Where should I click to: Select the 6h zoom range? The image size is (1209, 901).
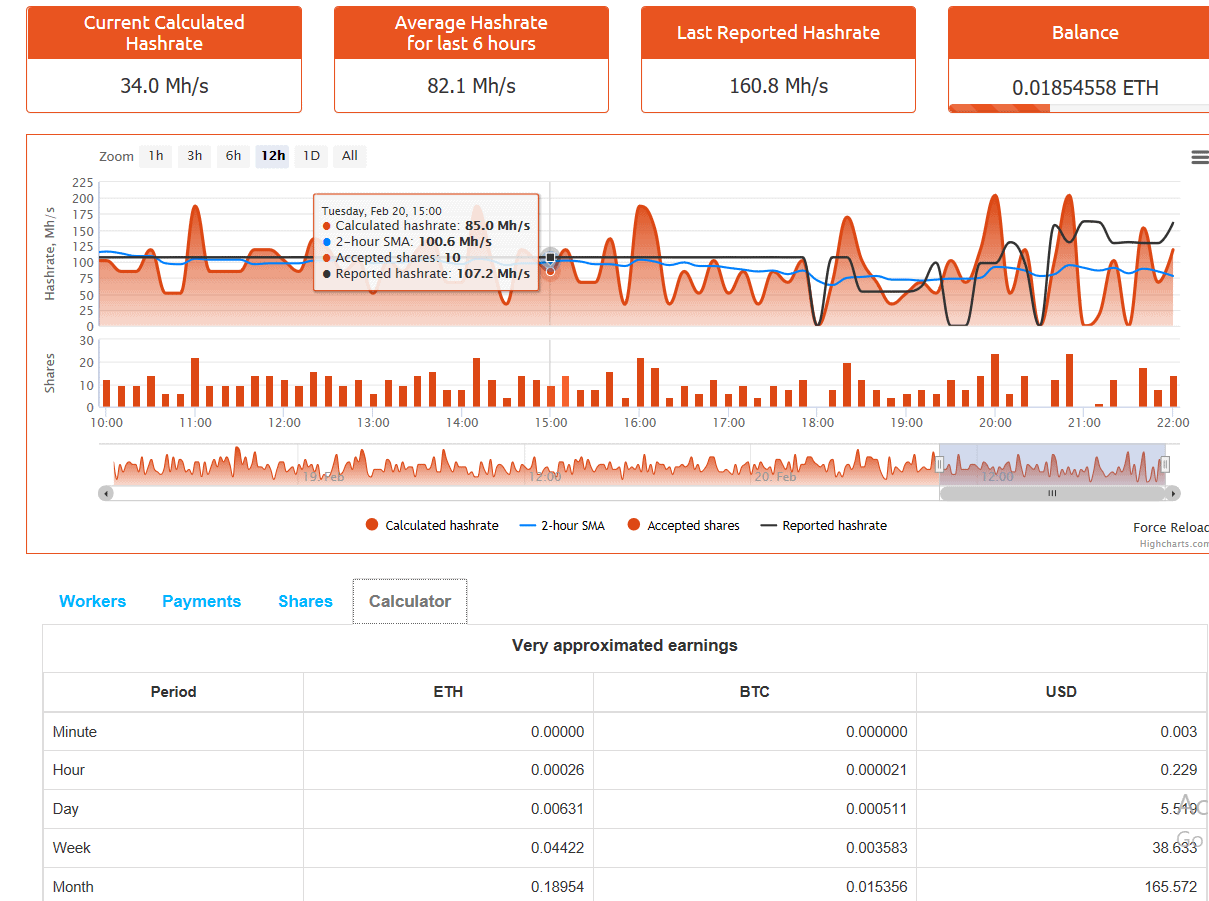click(233, 156)
